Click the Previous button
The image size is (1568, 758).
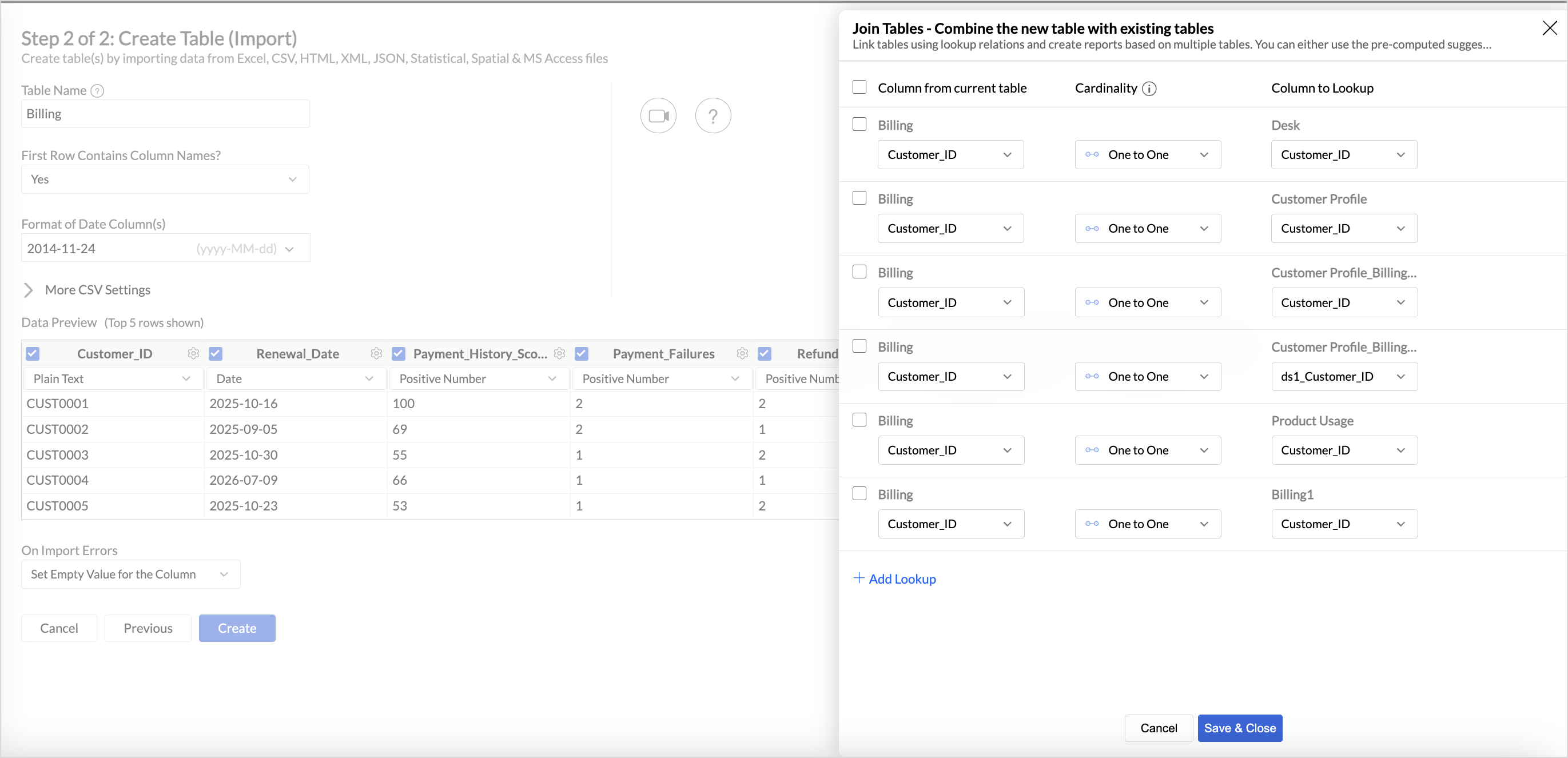coord(148,628)
